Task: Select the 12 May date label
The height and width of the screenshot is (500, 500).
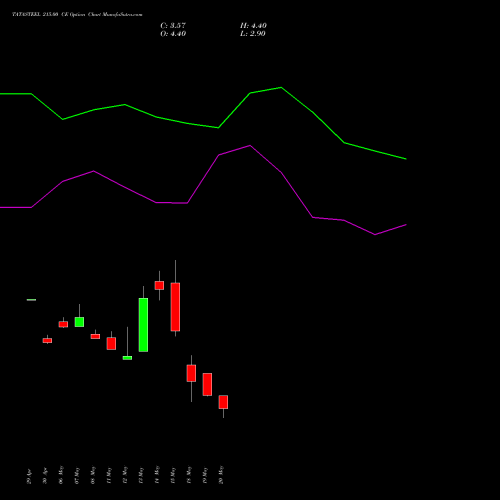Action: tap(125, 475)
